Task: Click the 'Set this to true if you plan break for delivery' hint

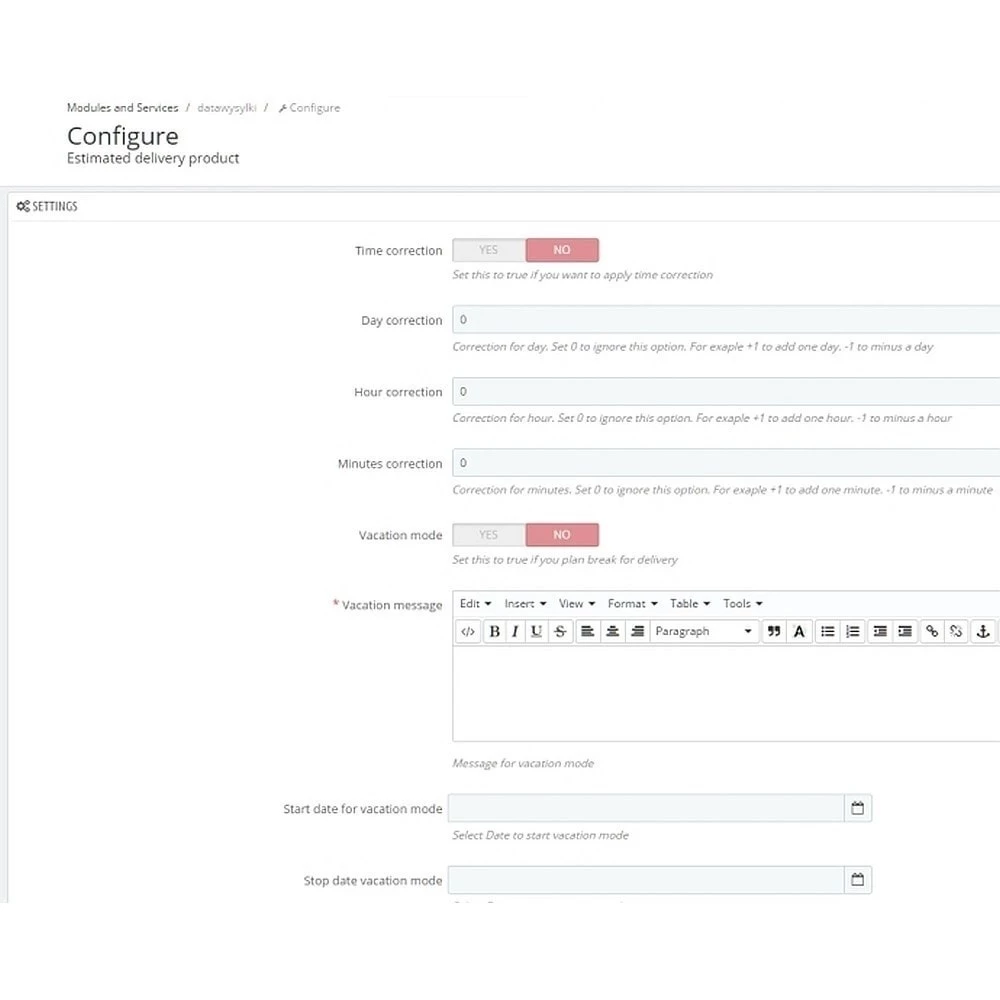Action: [564, 559]
